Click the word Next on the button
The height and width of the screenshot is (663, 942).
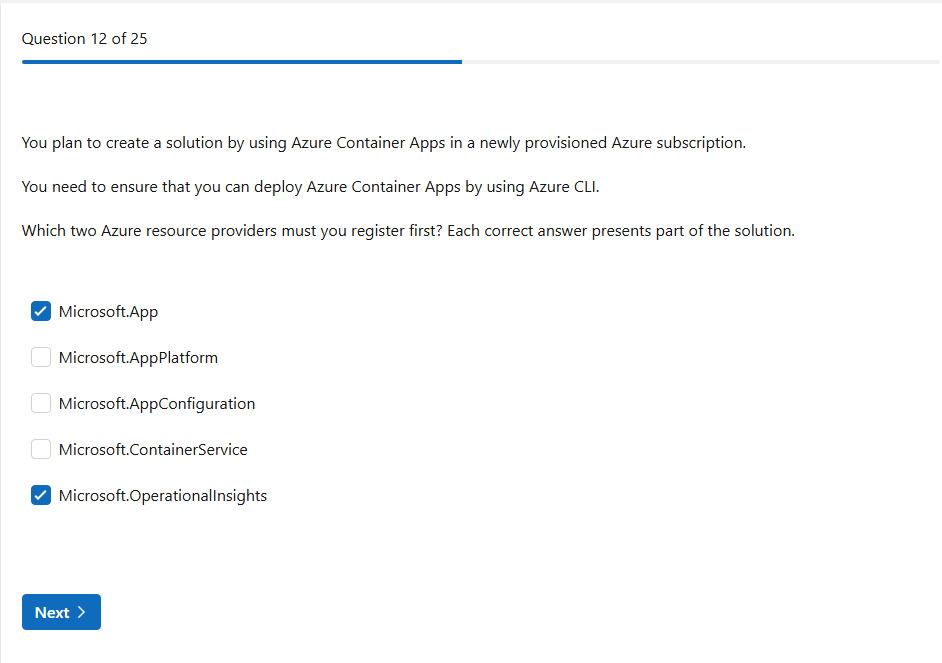(52, 613)
